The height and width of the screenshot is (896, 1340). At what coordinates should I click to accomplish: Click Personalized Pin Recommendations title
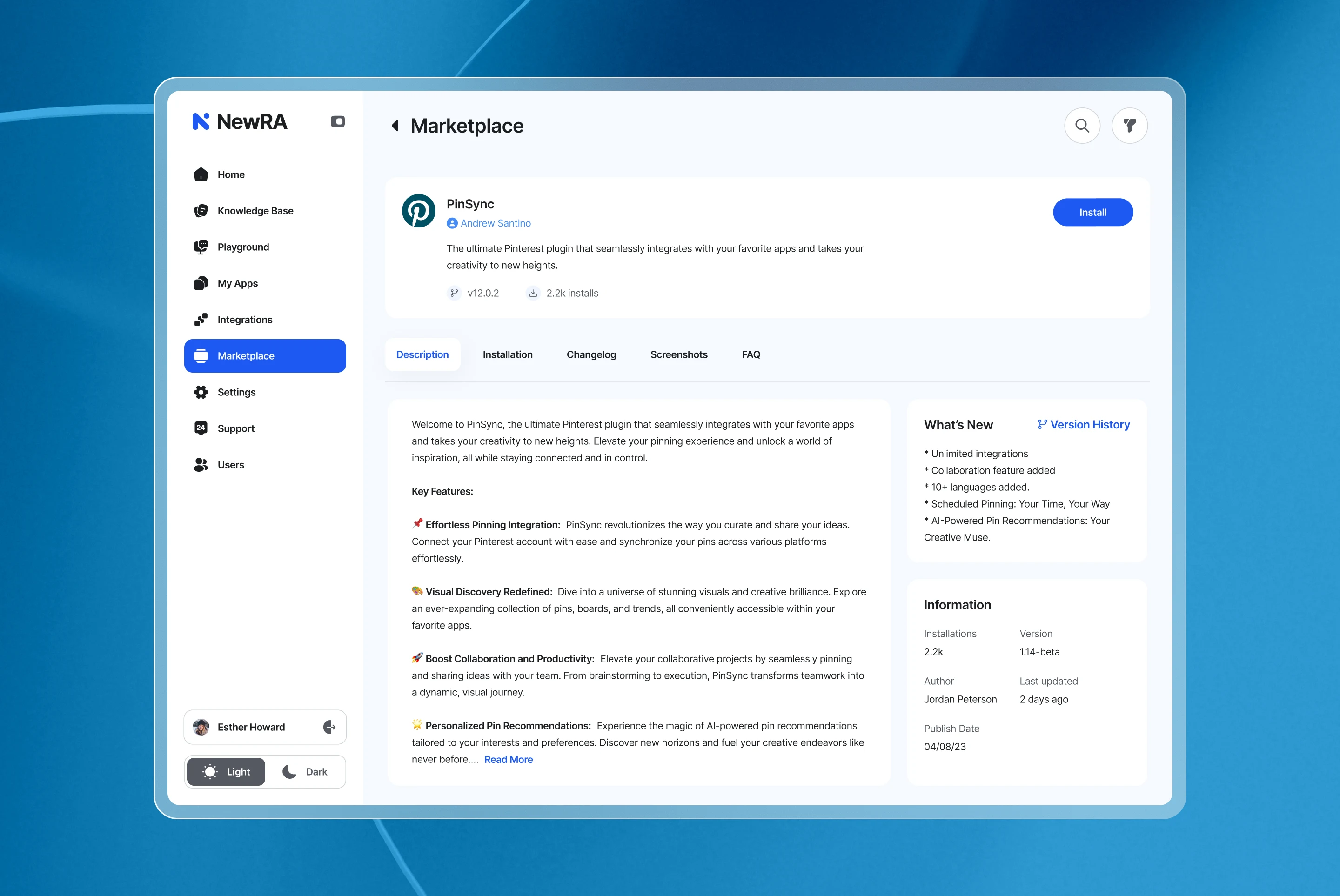click(x=508, y=726)
